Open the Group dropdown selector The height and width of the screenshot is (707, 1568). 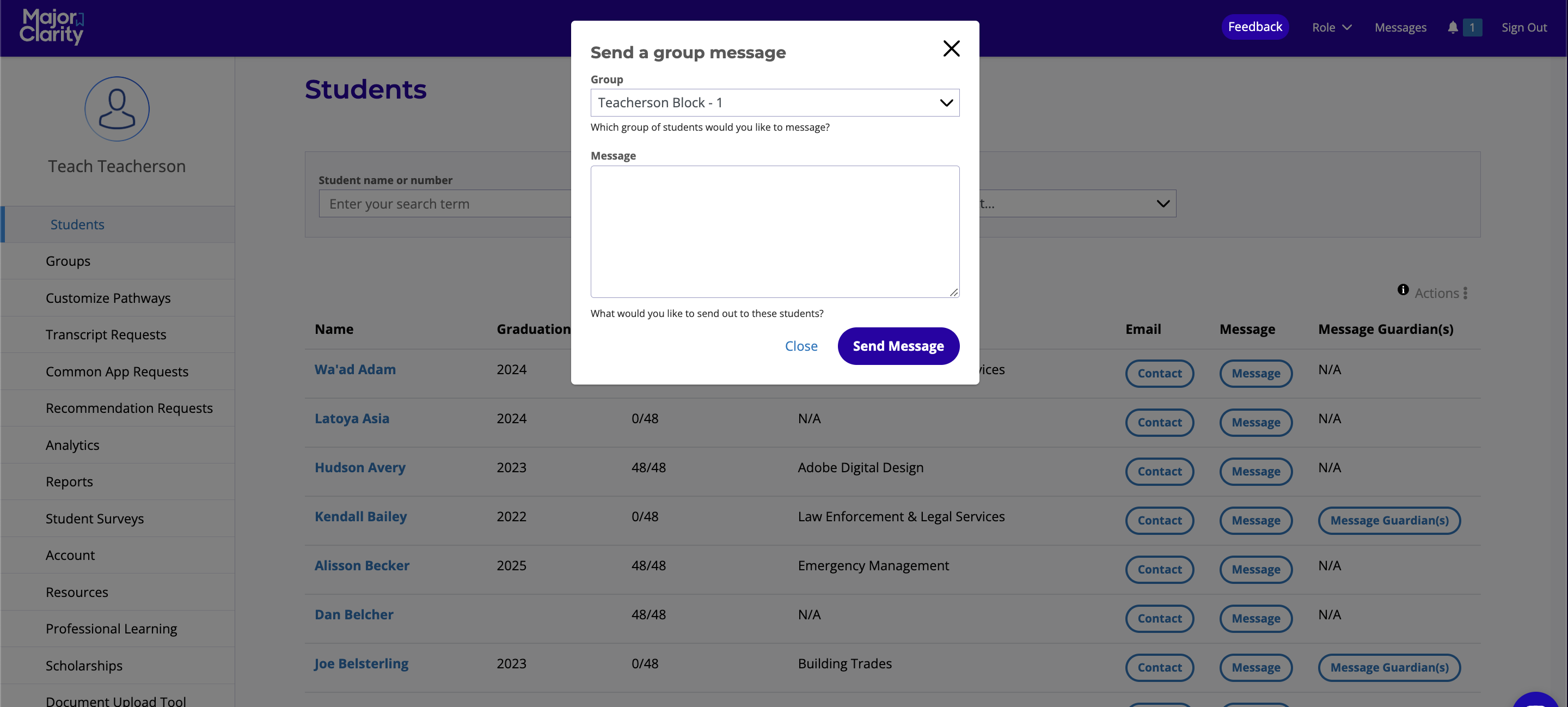[x=774, y=103]
